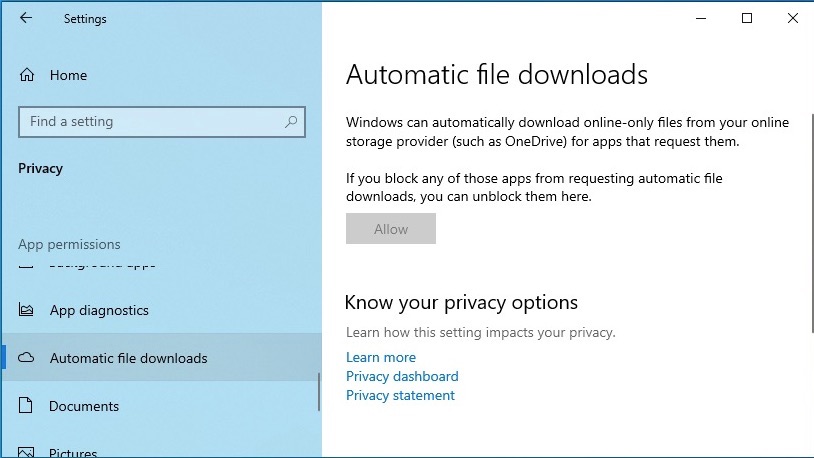The image size is (814, 458).
Task: Open App diagnostics settings
Action: pos(99,310)
